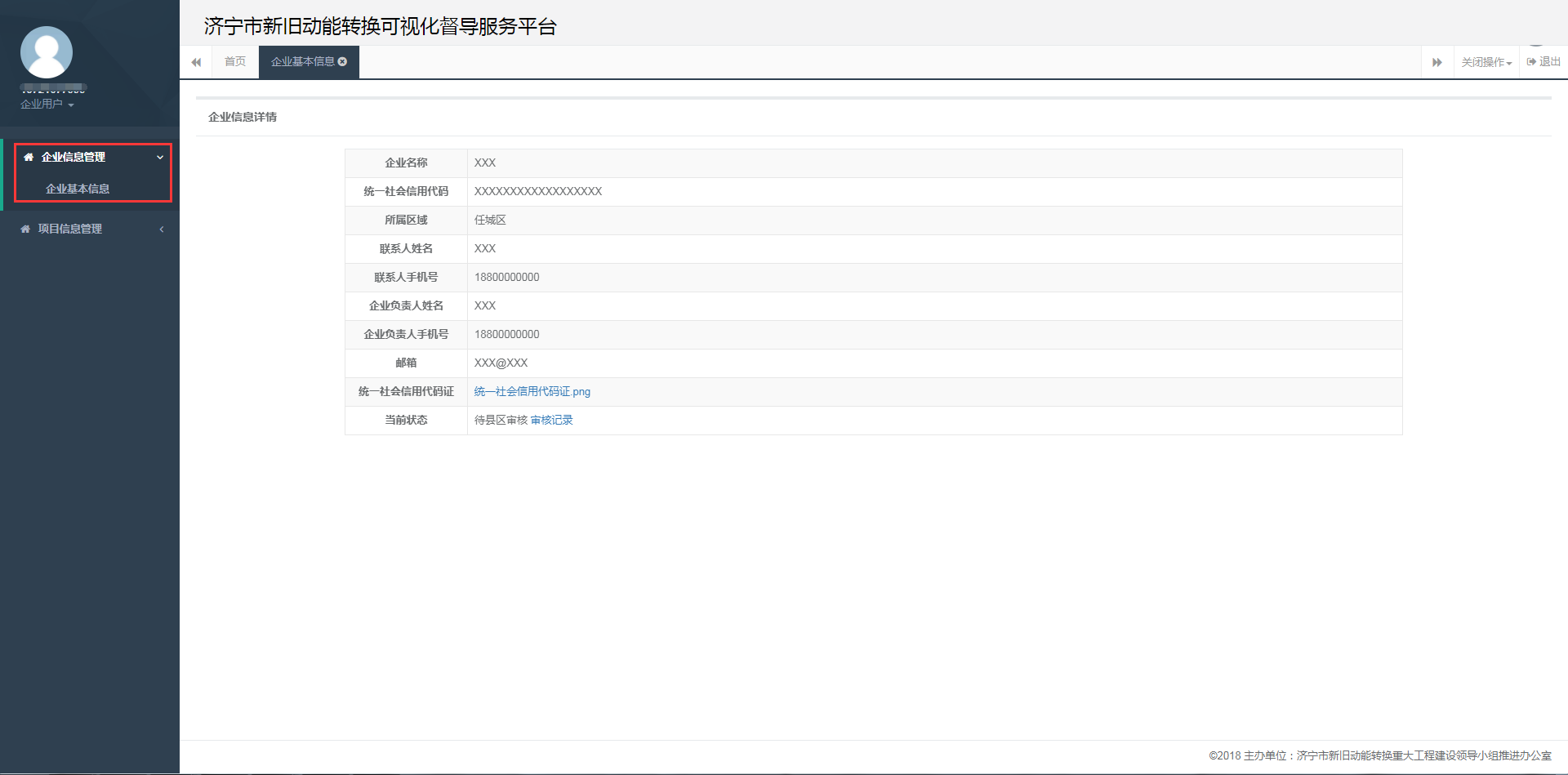
Task: Click the logout door icon beside 退出
Action: coord(1531,61)
